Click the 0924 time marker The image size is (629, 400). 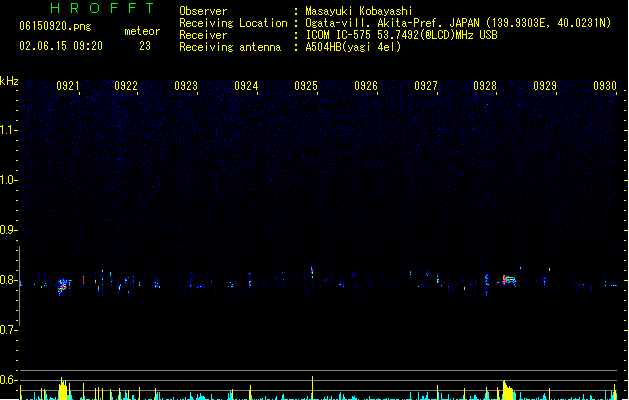[x=246, y=86]
